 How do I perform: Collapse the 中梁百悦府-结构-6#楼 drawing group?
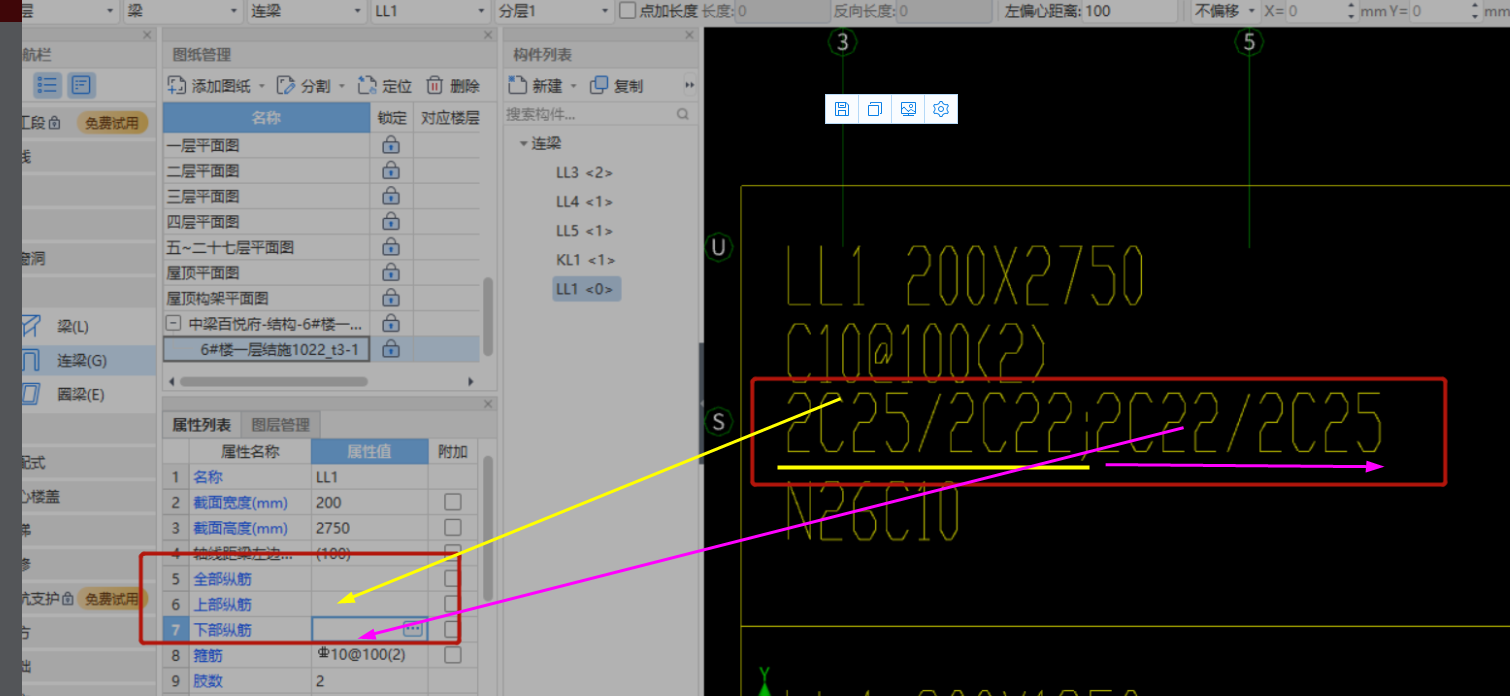tap(173, 324)
